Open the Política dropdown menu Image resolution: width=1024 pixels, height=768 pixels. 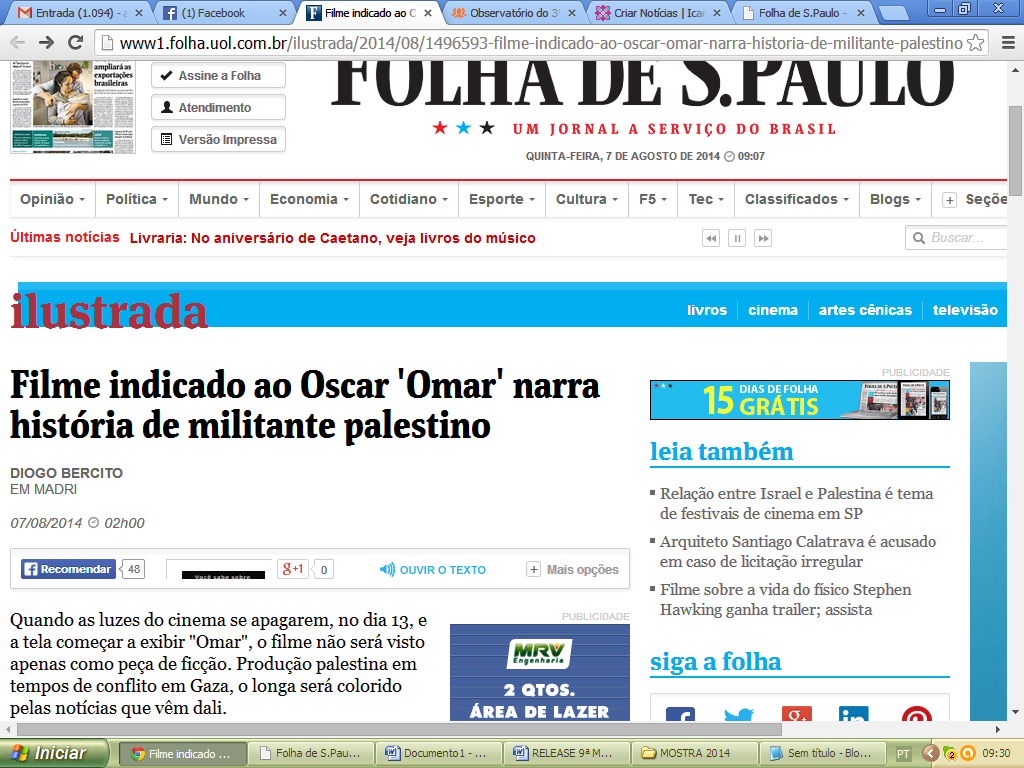[x=137, y=199]
